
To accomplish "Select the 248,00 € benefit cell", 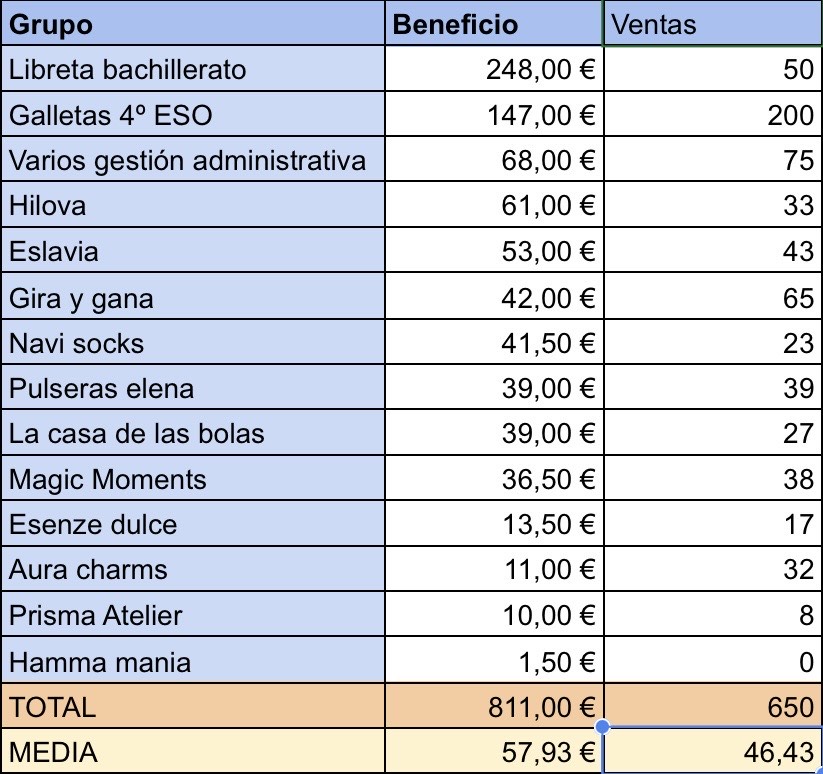I will click(495, 70).
